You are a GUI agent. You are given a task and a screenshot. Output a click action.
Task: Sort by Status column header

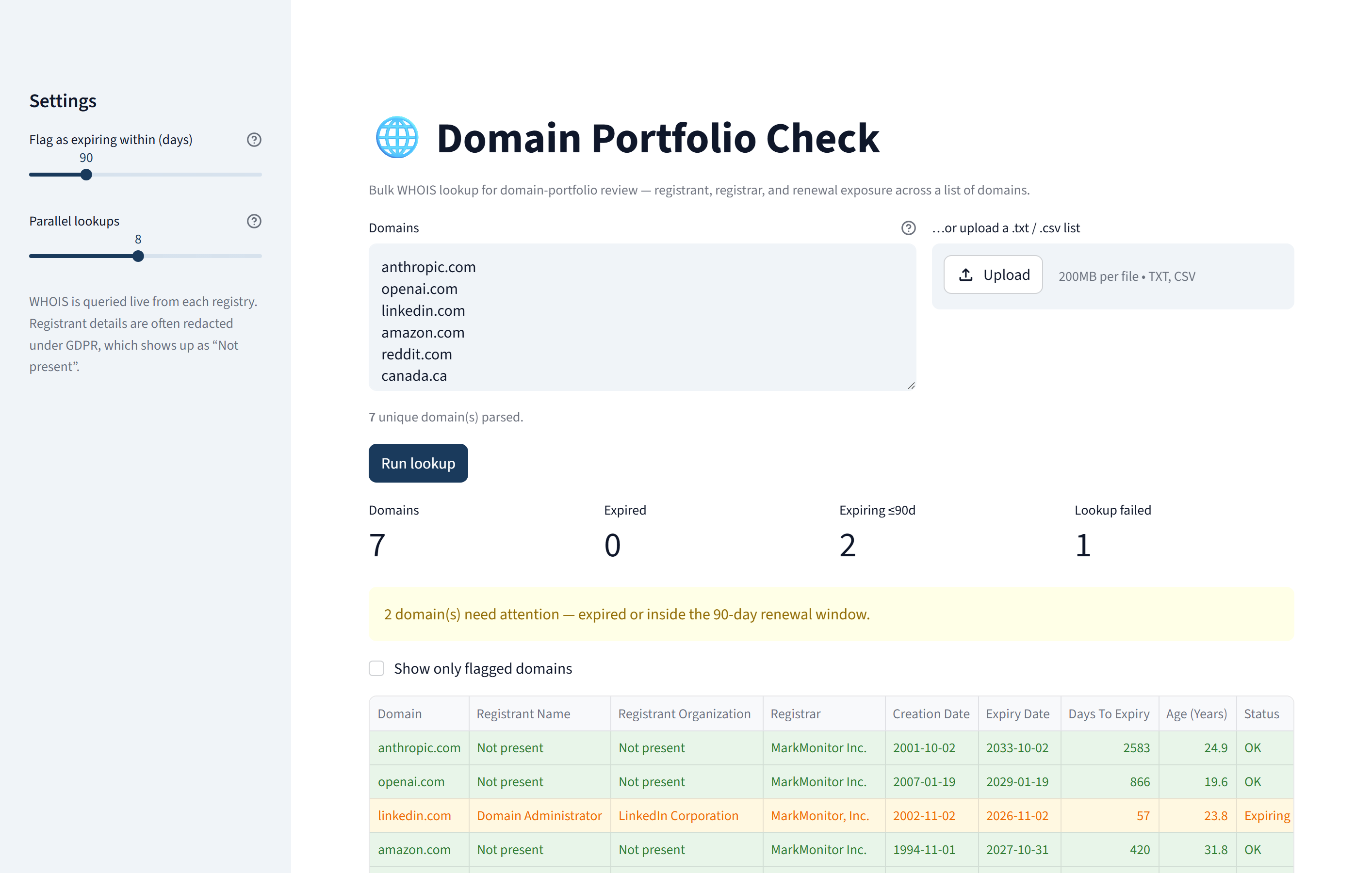(1264, 713)
